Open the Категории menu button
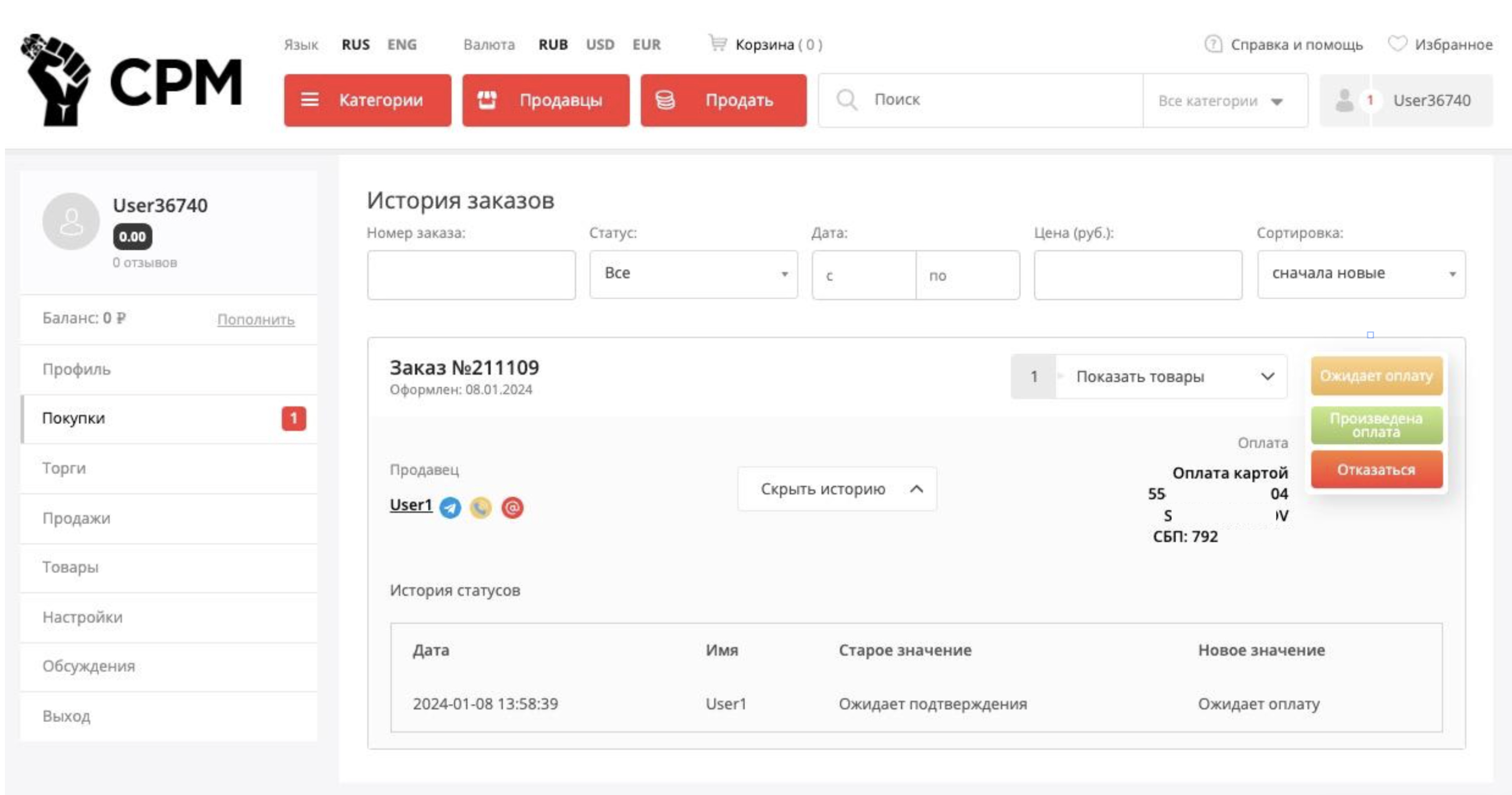 368,100
